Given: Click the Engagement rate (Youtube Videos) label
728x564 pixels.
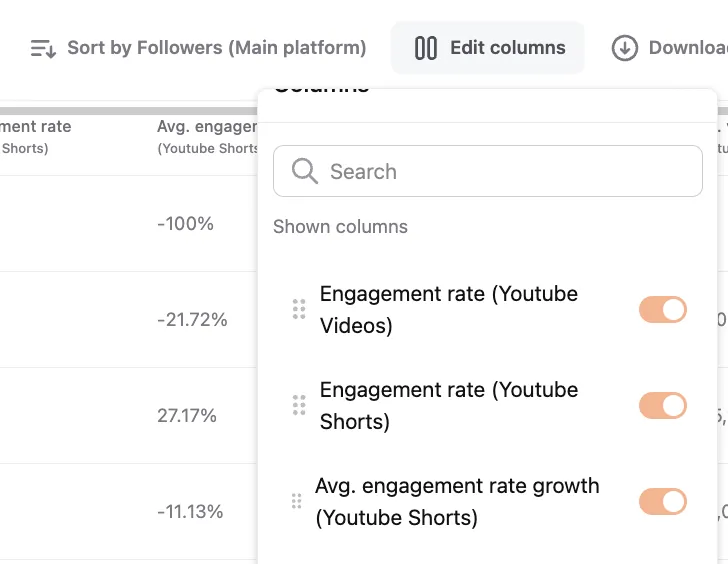Looking at the screenshot, I should (449, 310).
